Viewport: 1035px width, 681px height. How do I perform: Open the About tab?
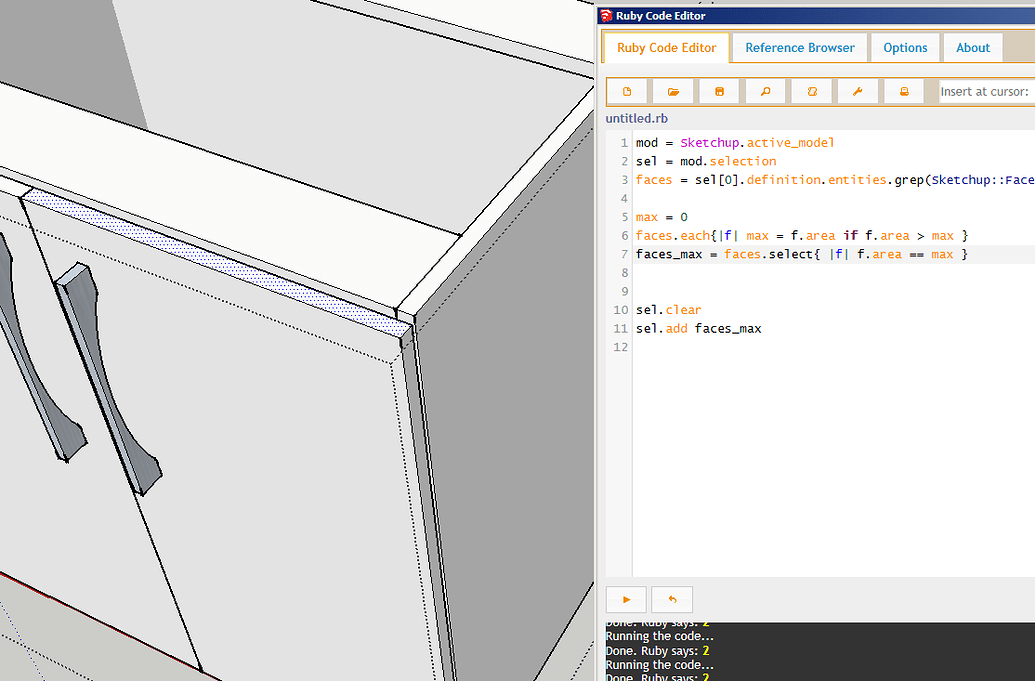[973, 47]
